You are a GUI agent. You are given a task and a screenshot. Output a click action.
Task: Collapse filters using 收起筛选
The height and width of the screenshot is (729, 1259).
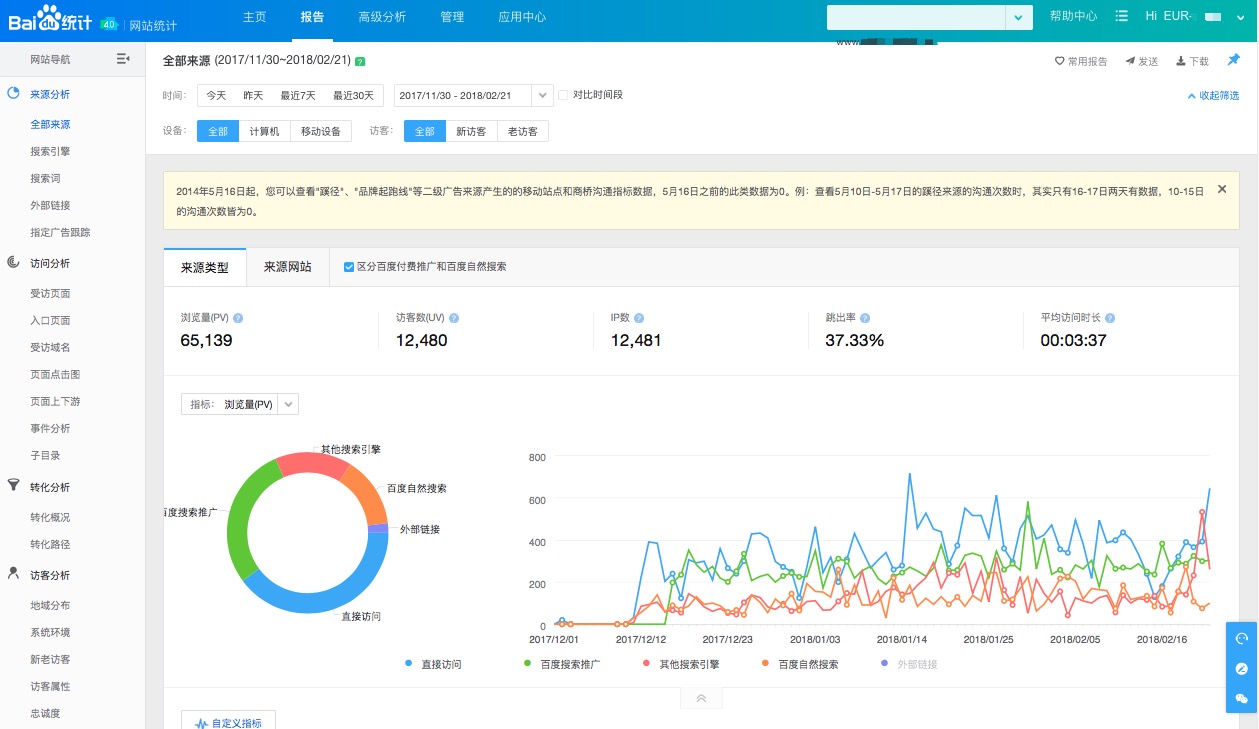[x=1214, y=95]
